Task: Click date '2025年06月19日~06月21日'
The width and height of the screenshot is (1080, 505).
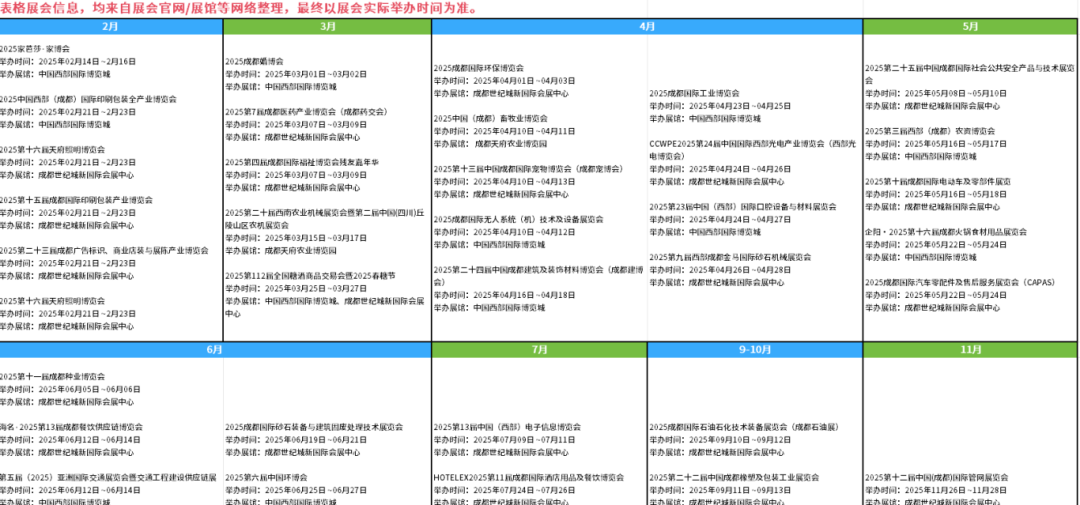Action: (x=315, y=440)
